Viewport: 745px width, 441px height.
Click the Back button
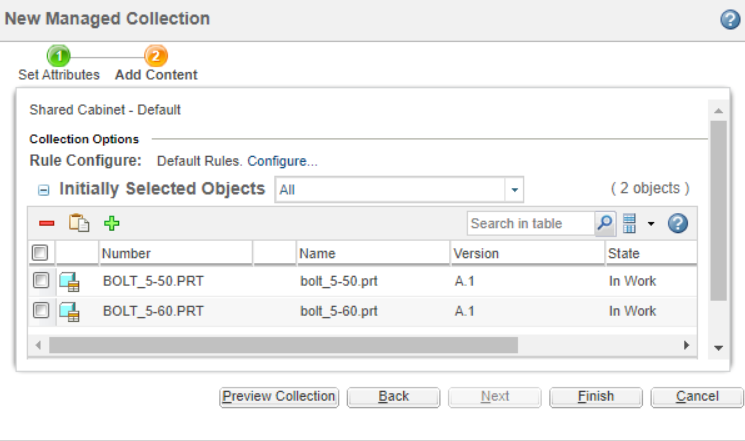(x=393, y=397)
